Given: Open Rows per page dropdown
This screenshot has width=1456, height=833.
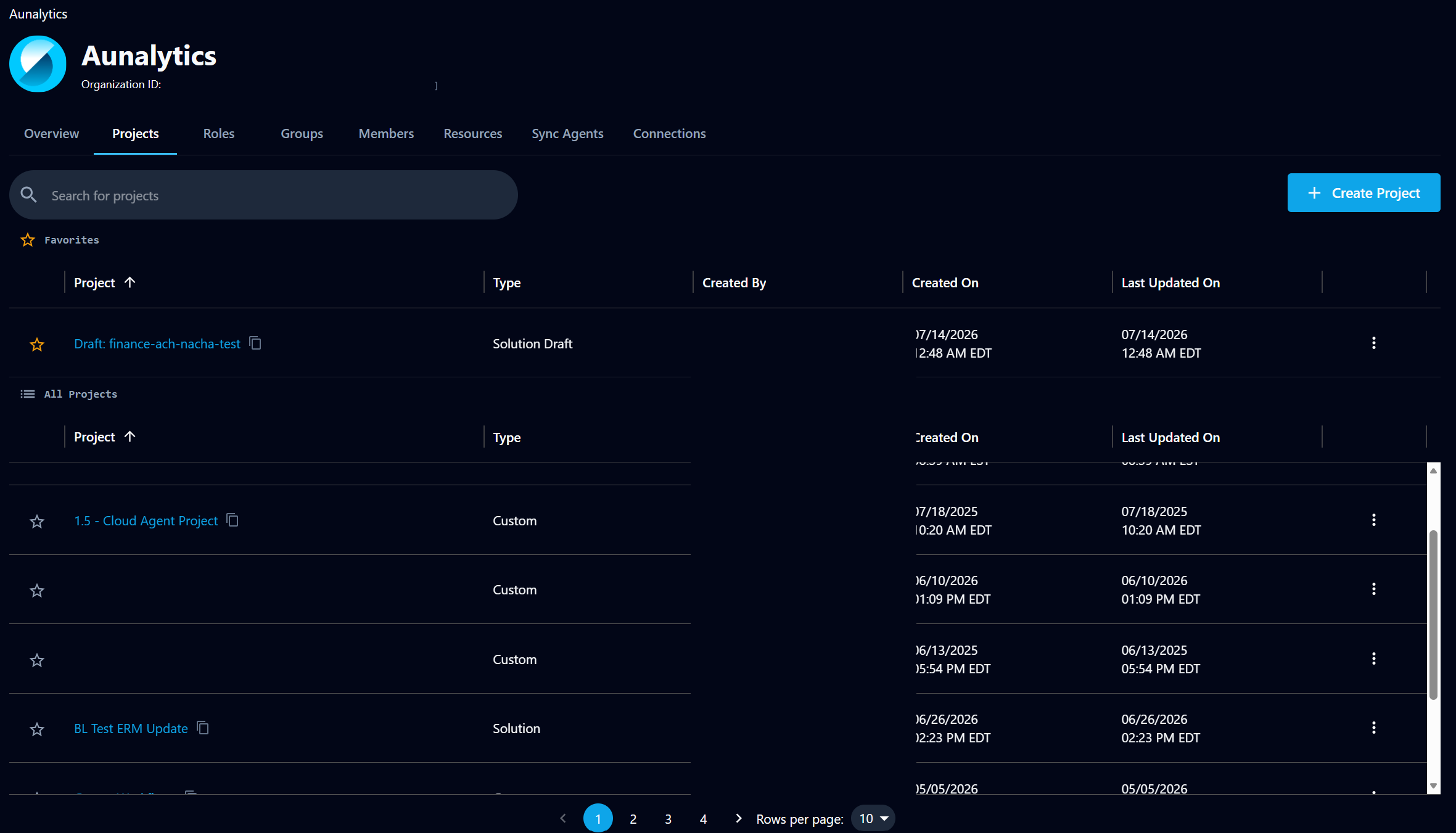Looking at the screenshot, I should click(873, 818).
